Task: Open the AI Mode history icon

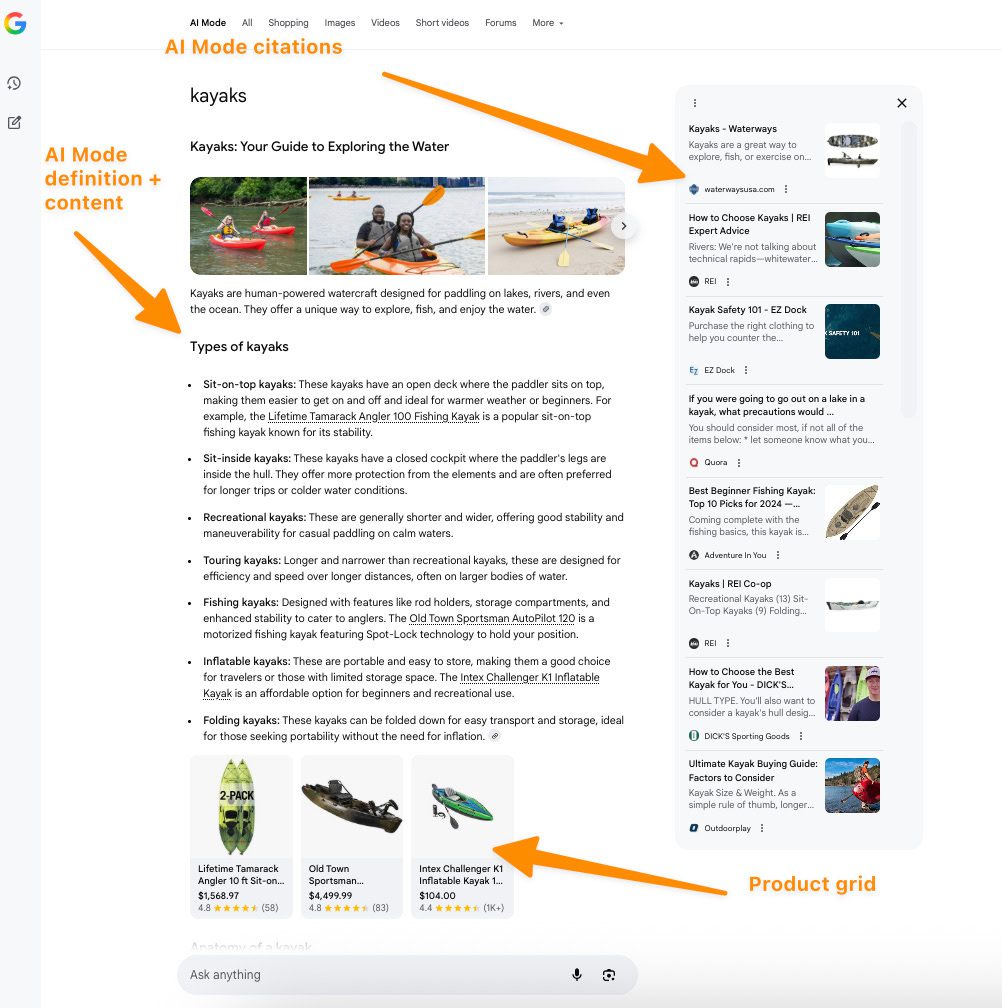Action: (x=14, y=83)
